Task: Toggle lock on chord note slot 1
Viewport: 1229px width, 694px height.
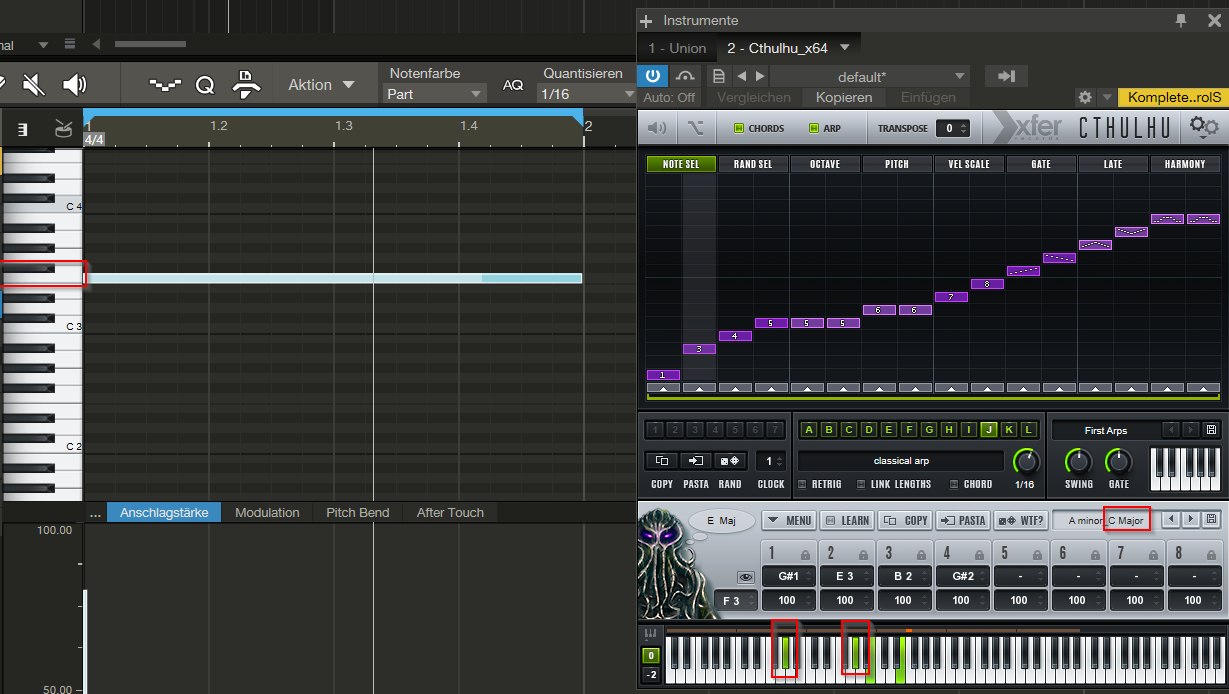Action: tap(805, 553)
